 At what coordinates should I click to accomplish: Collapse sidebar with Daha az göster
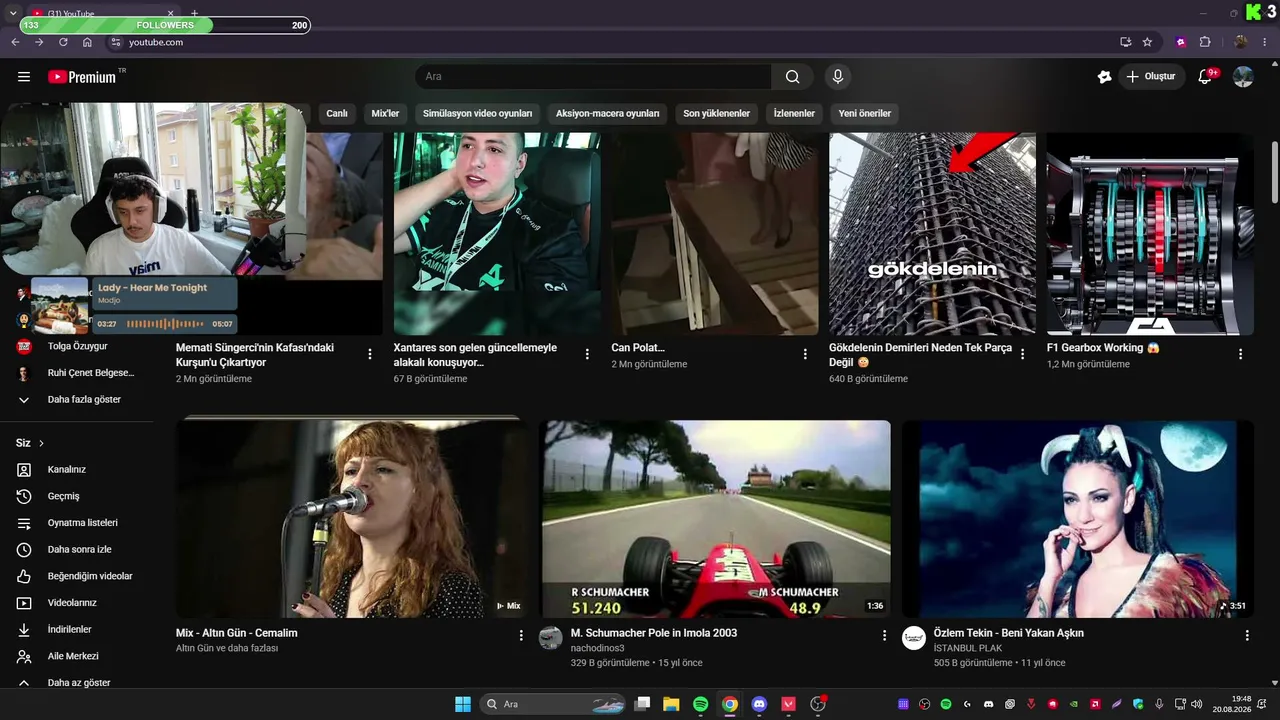(x=77, y=683)
